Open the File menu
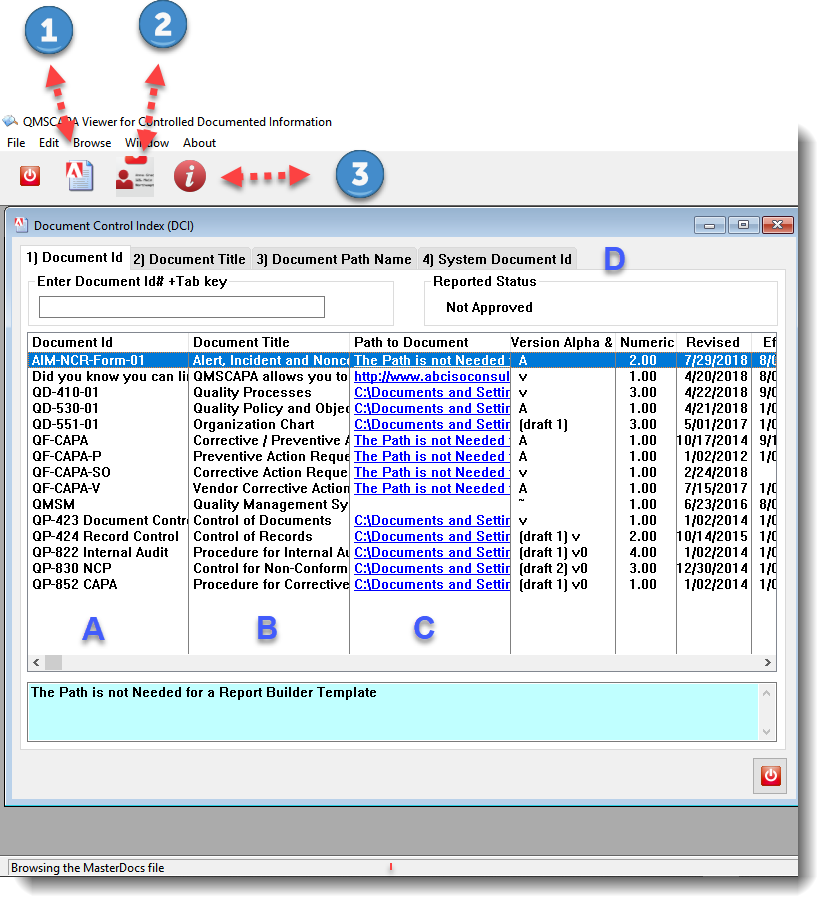The width and height of the screenshot is (831, 910). [x=16, y=143]
